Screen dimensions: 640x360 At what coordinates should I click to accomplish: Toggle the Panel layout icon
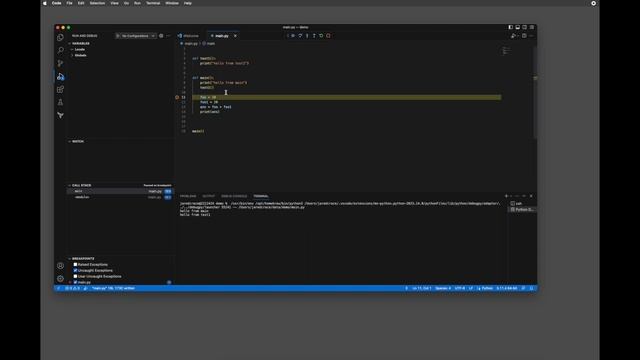click(x=518, y=27)
